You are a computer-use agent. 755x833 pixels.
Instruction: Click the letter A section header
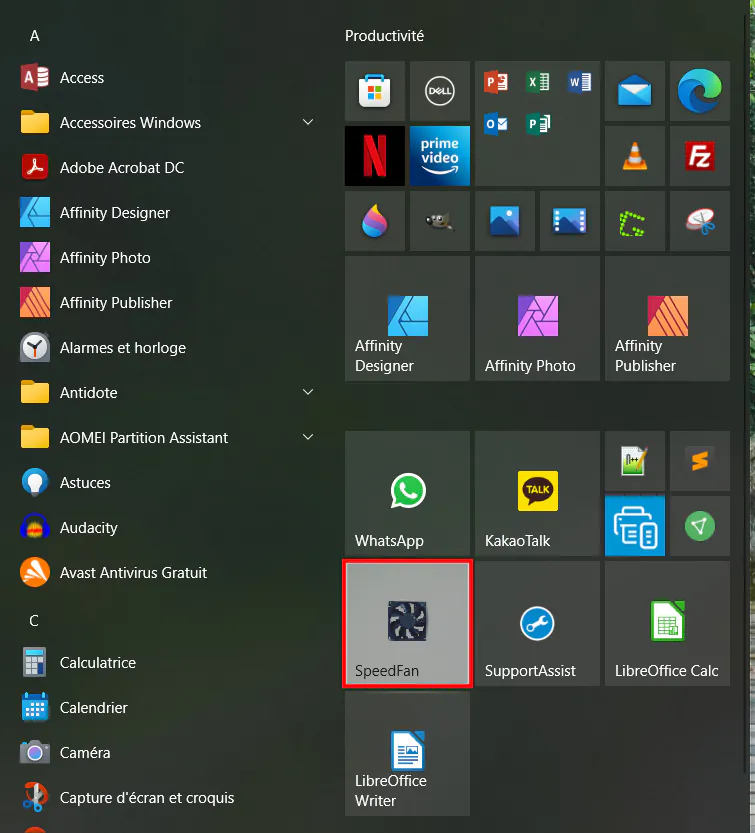pyautogui.click(x=35, y=36)
